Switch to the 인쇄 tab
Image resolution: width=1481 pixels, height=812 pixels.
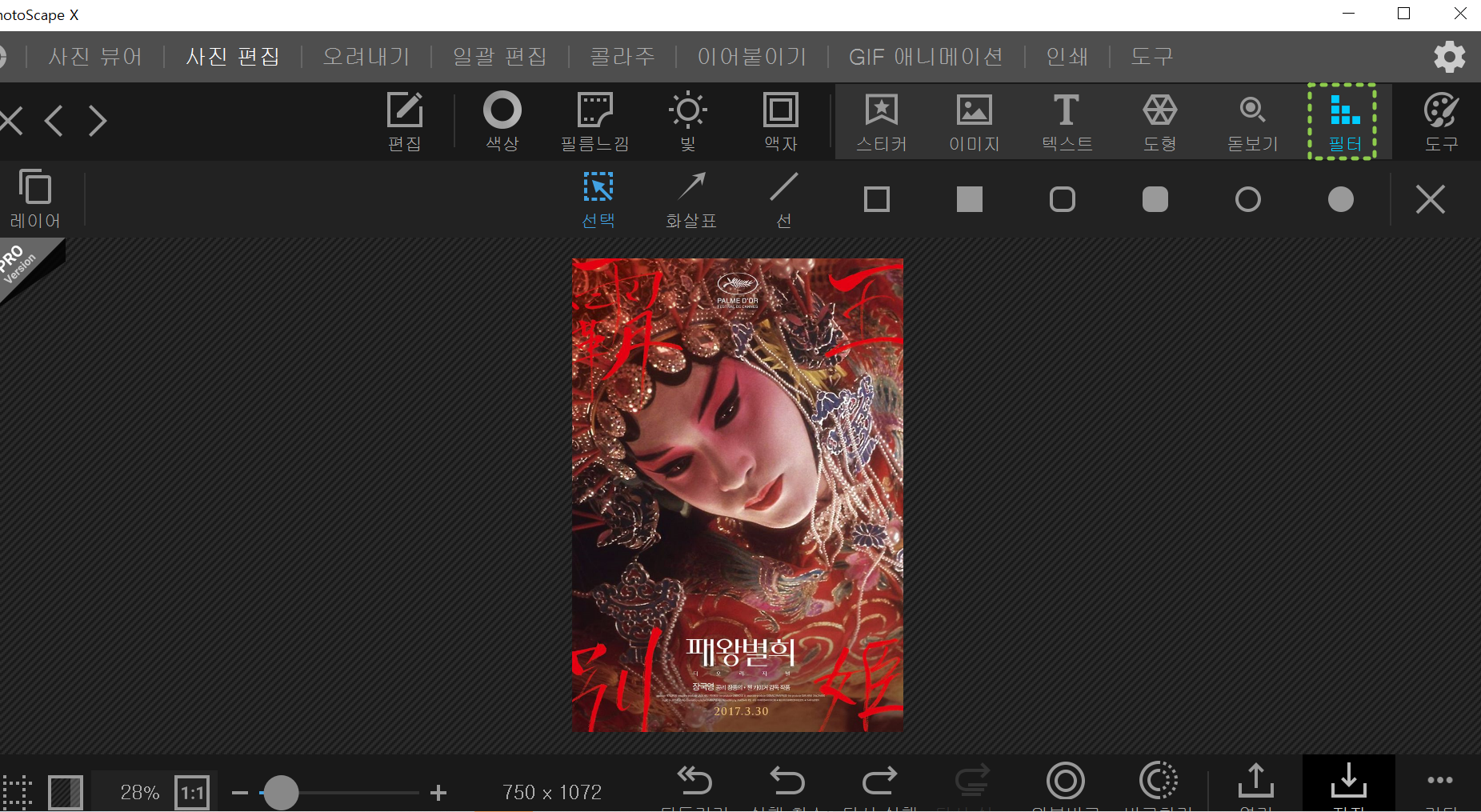[x=1067, y=56]
